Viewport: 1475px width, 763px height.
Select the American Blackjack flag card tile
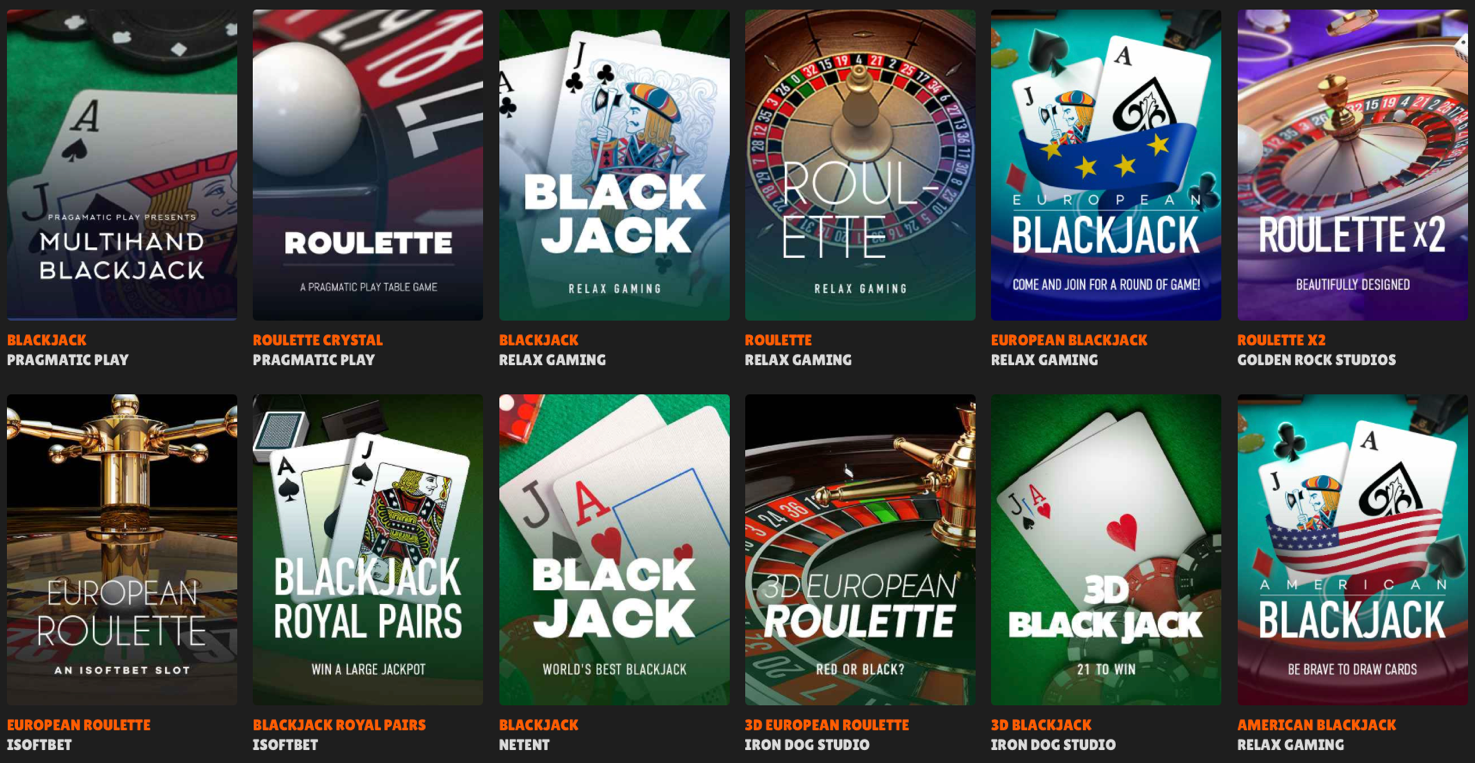1352,550
